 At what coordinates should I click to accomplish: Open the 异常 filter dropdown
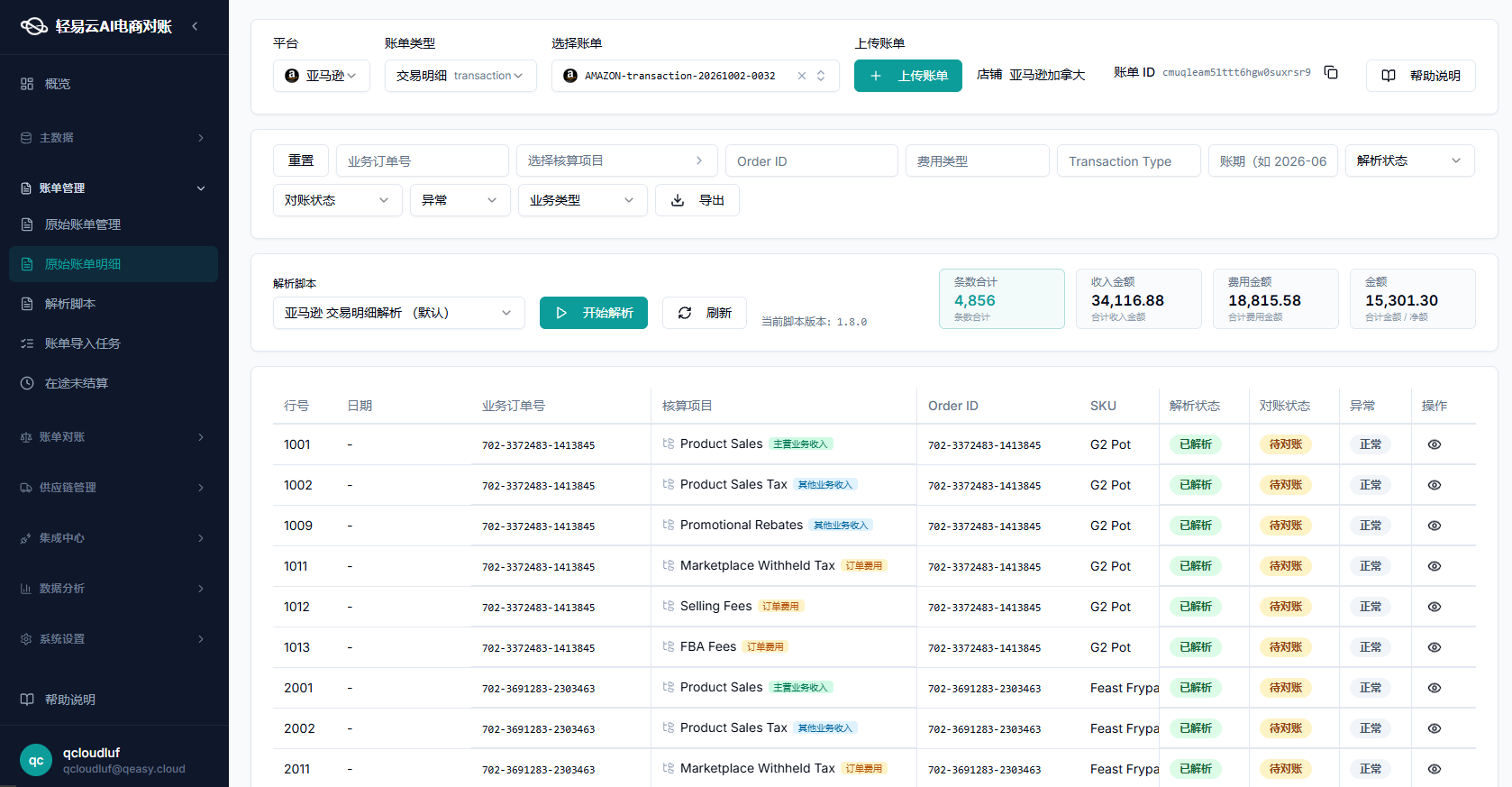pos(460,200)
